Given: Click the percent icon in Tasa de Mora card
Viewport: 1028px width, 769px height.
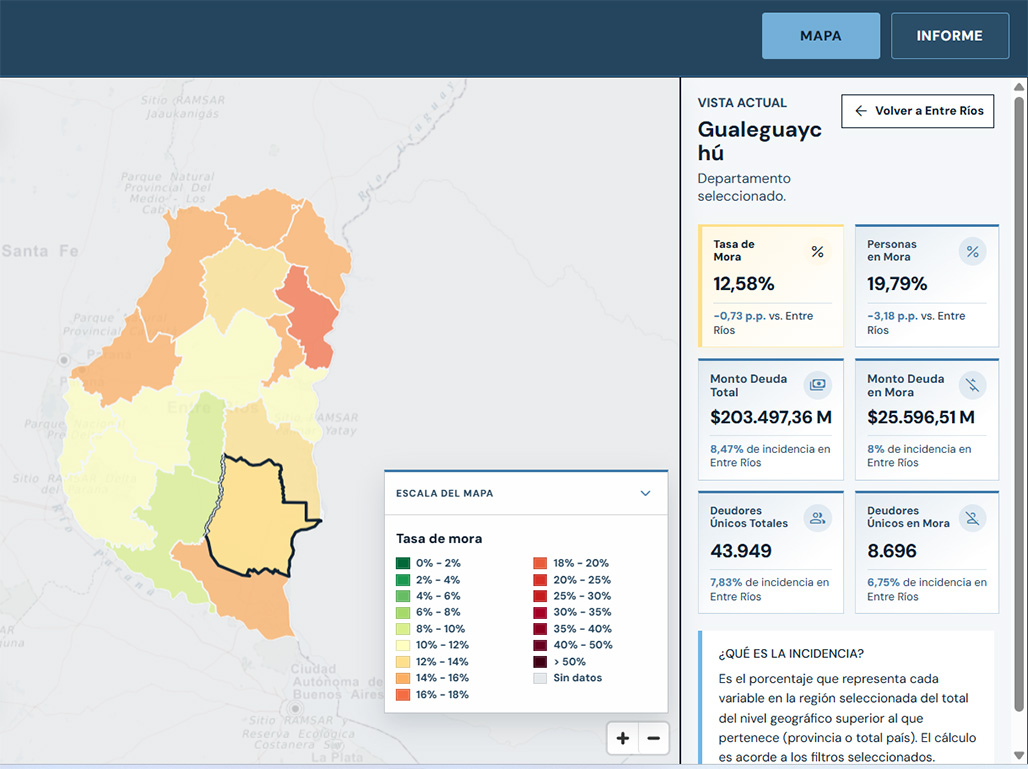Looking at the screenshot, I should point(818,252).
